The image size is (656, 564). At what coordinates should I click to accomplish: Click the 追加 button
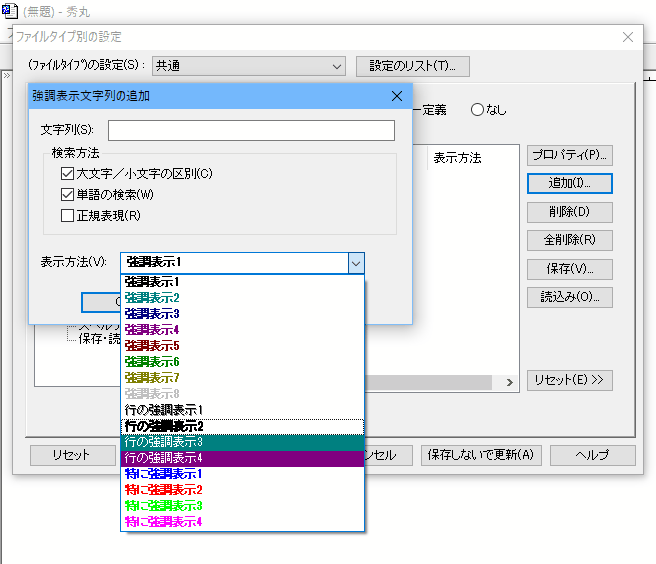[x=570, y=183]
